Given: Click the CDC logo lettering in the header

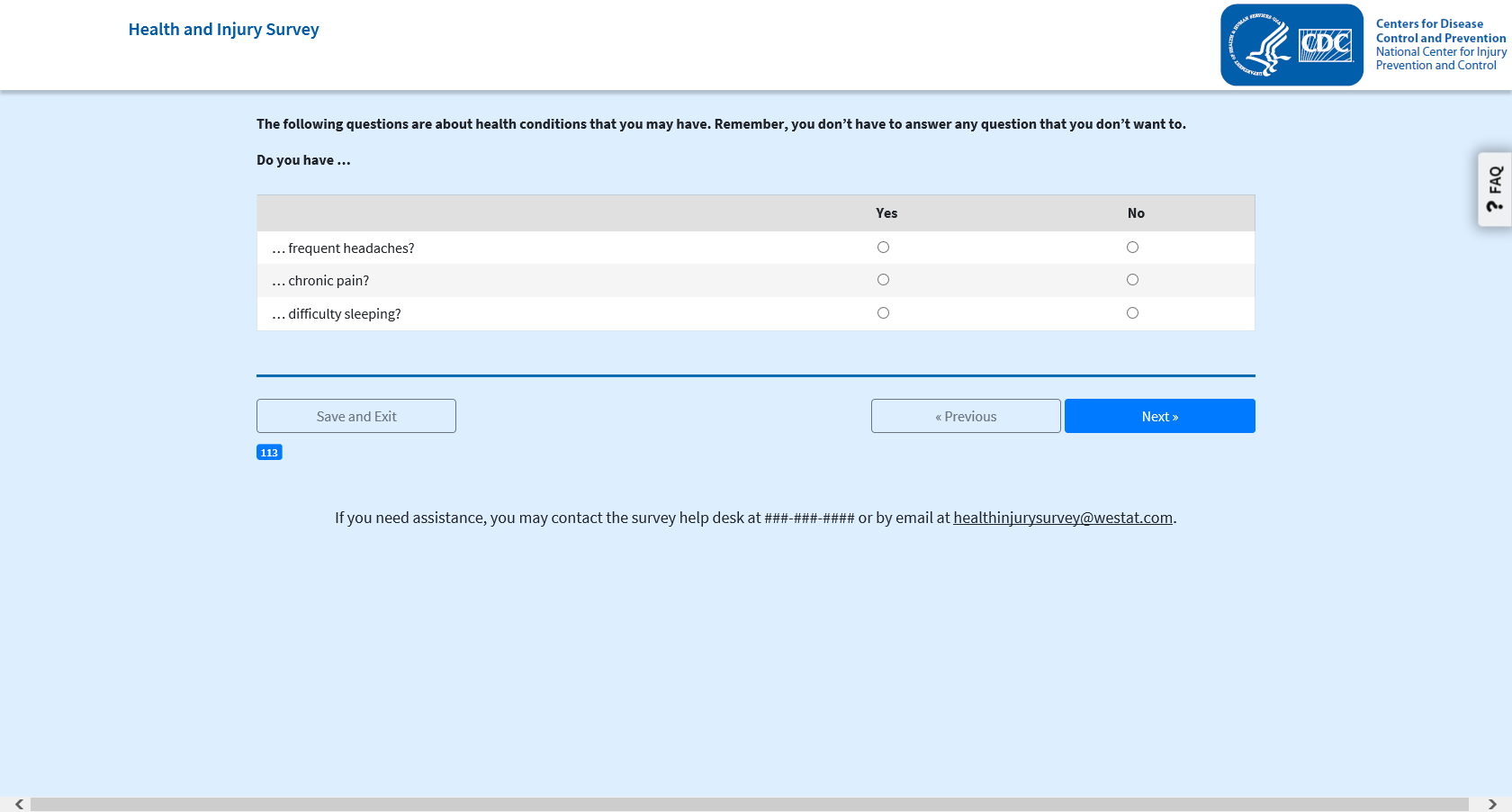Looking at the screenshot, I should [1326, 44].
